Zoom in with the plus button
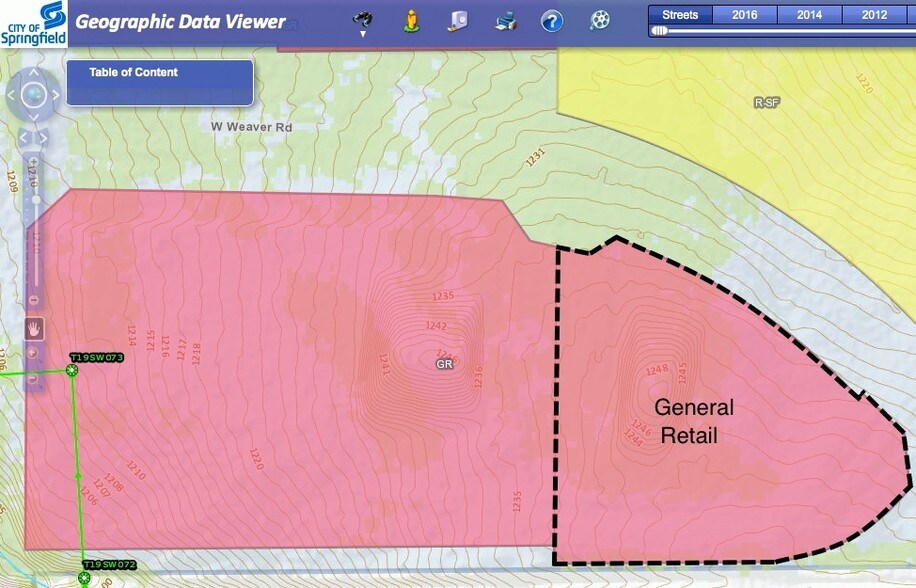The width and height of the screenshot is (916, 588). (34, 162)
